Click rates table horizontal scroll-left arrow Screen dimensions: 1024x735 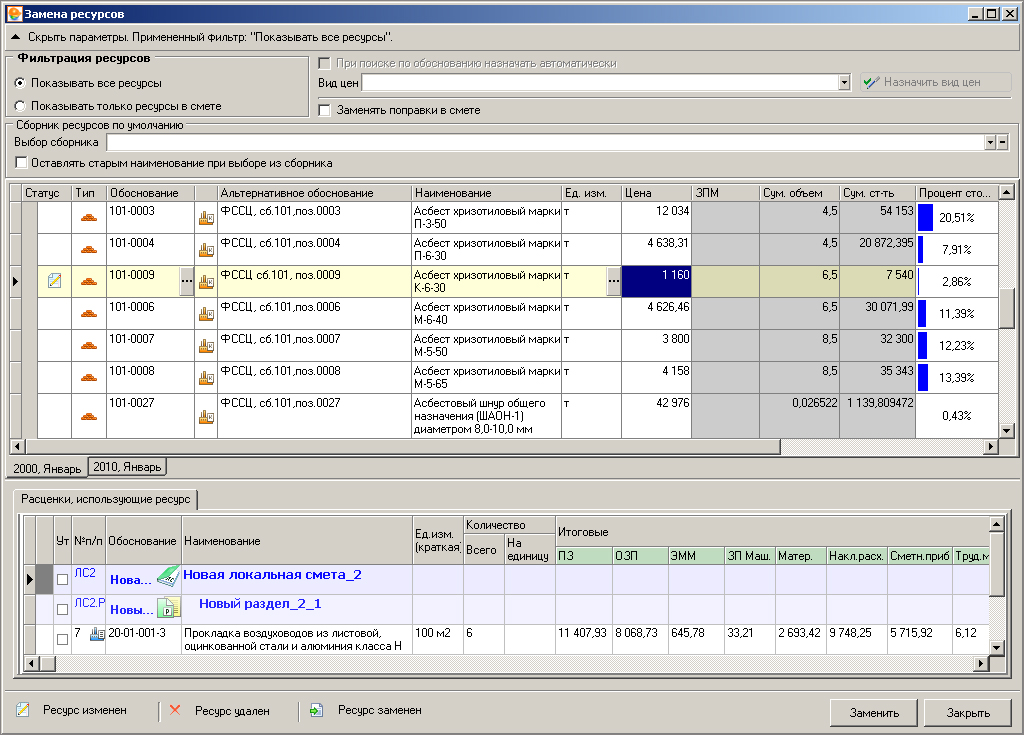(x=31, y=663)
